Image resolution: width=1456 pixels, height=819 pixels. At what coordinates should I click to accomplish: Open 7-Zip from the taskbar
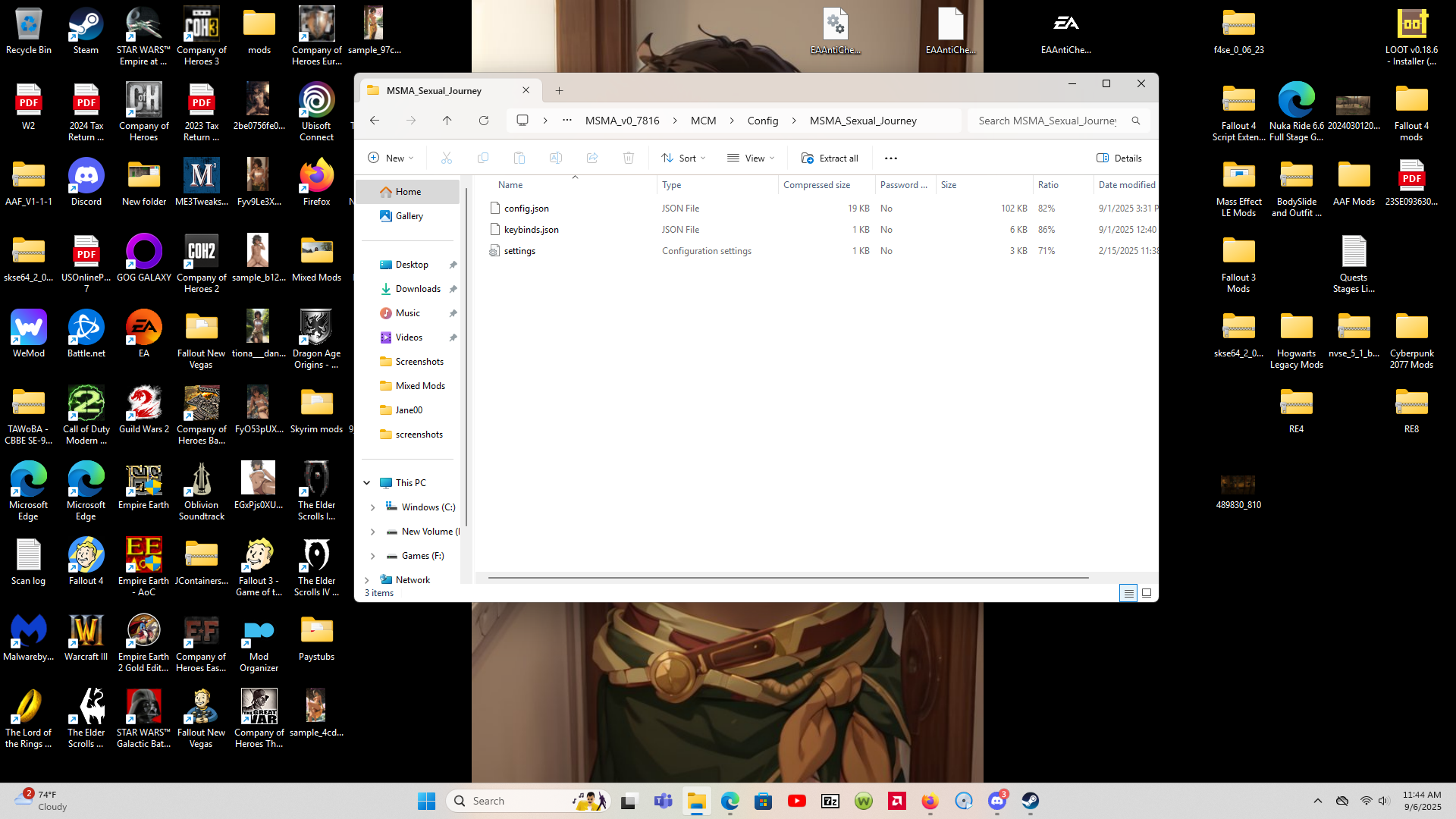(x=830, y=801)
